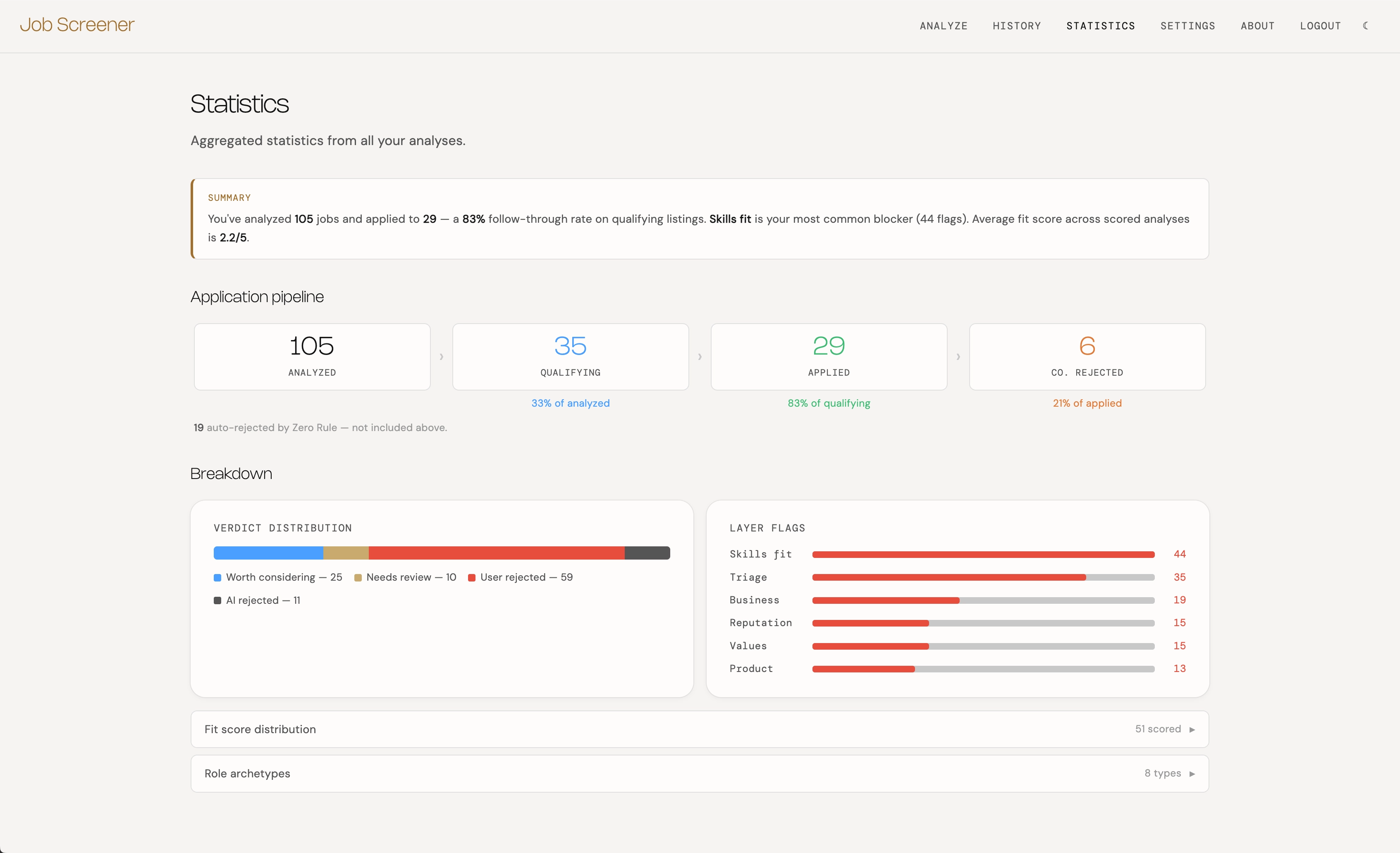Click tan segment of verdict distribution bar

click(346, 553)
